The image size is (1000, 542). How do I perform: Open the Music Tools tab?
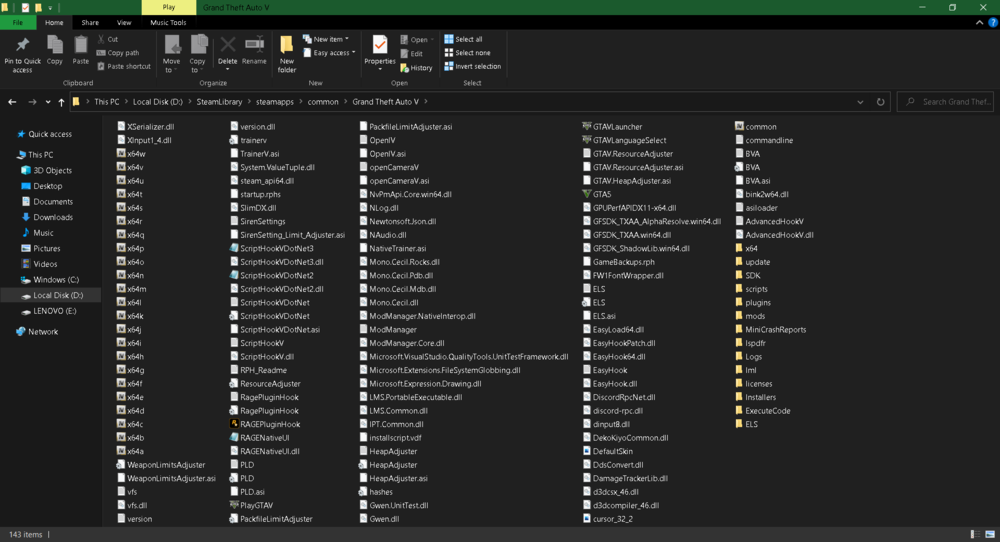(168, 22)
